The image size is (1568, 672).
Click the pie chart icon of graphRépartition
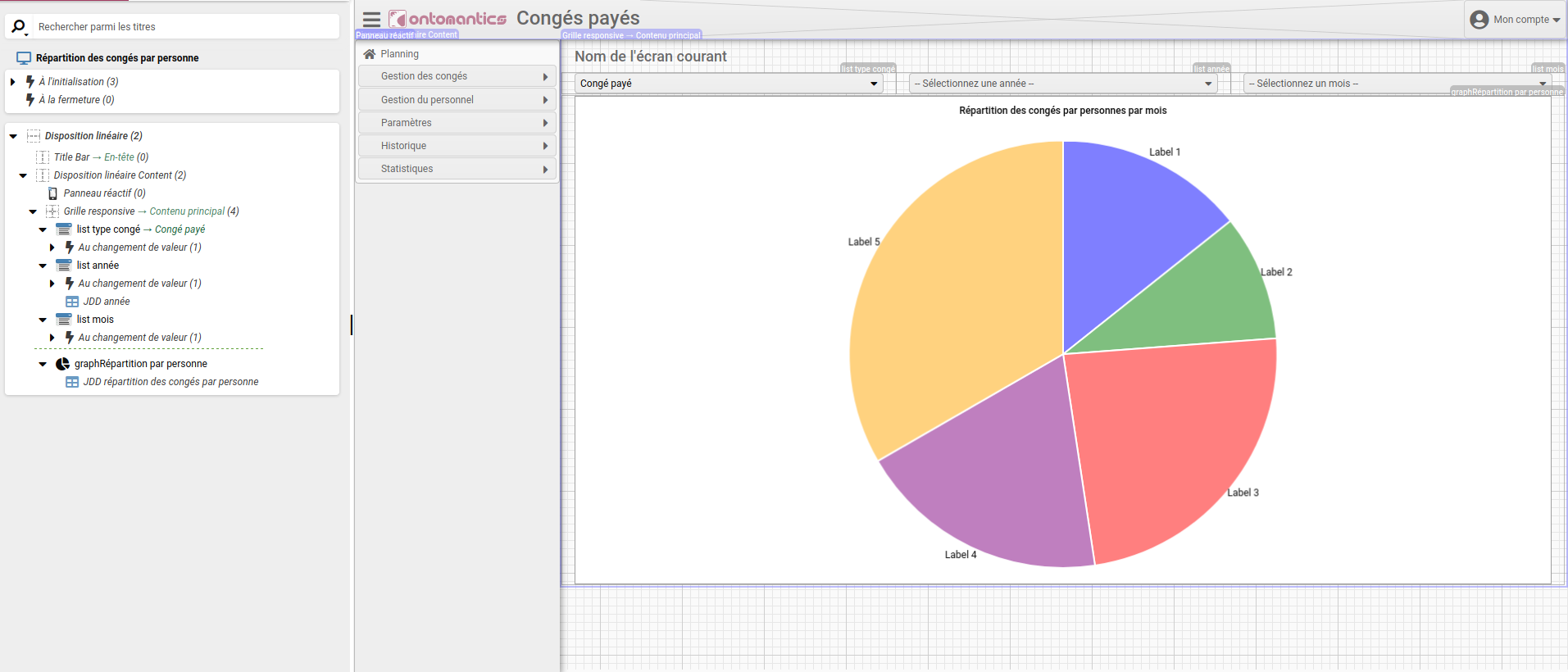click(62, 364)
